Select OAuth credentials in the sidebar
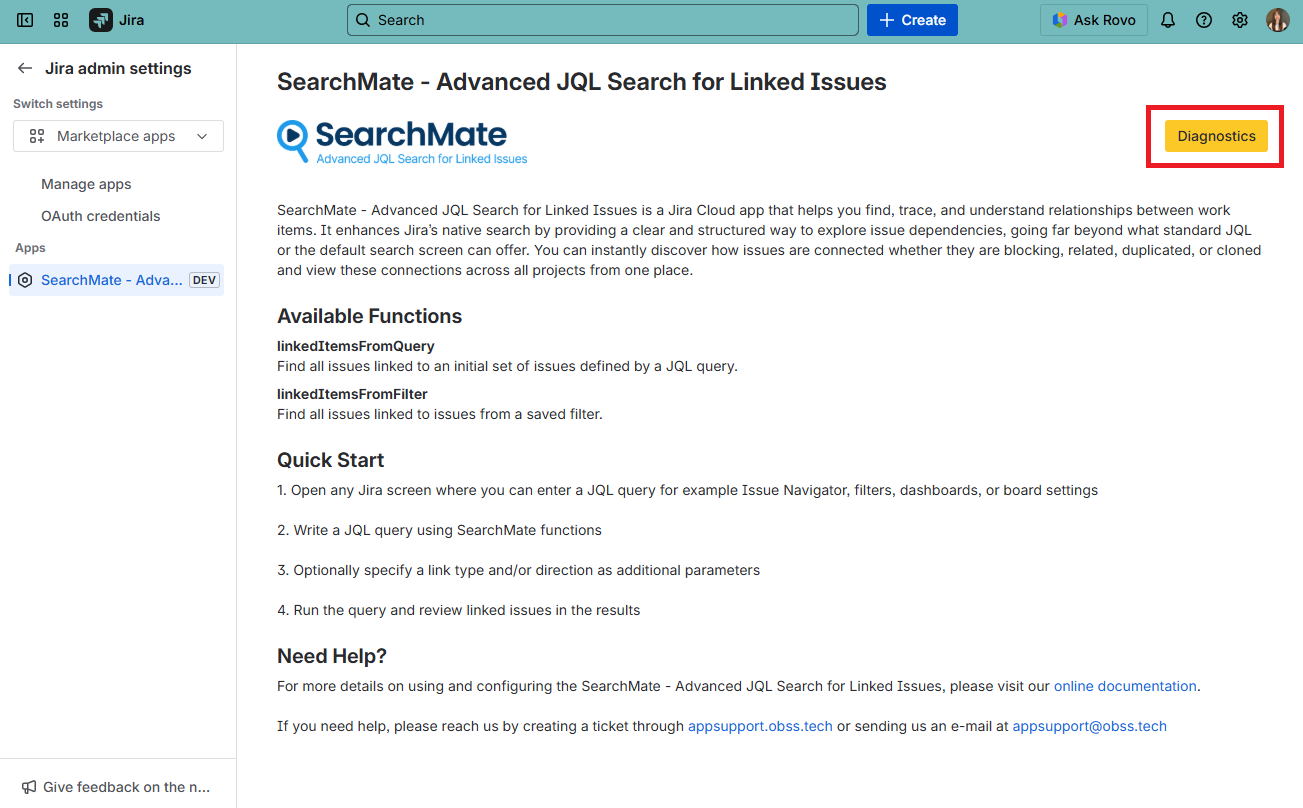This screenshot has width=1303, height=808. [x=100, y=216]
